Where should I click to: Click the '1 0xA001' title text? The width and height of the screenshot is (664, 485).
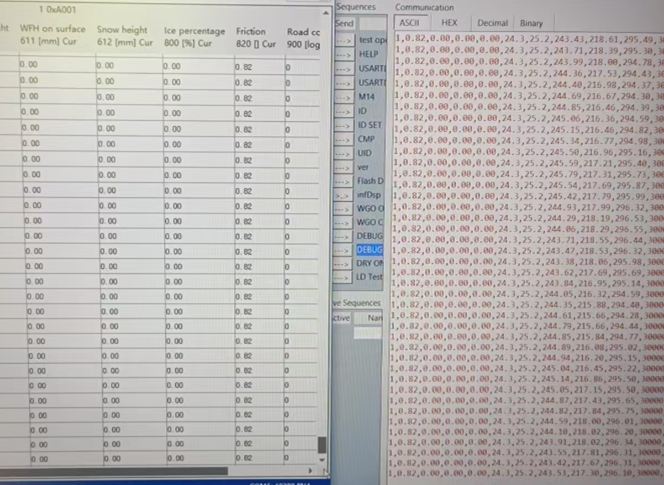tap(57, 9)
